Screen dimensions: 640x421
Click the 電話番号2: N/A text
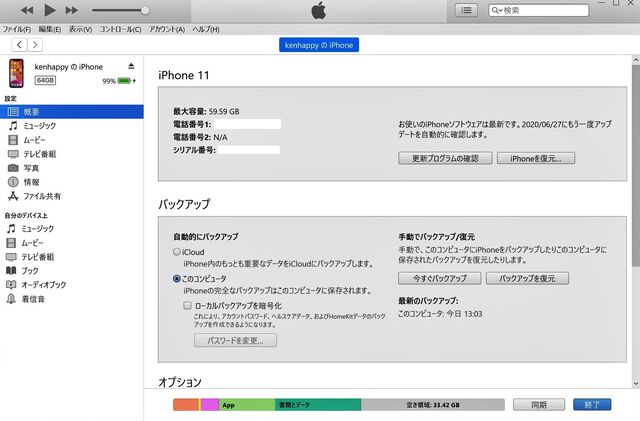point(200,137)
